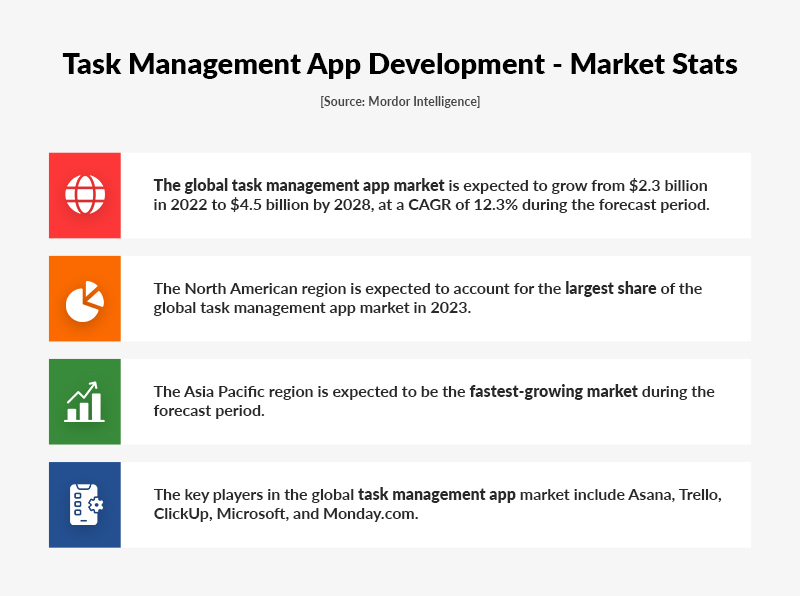
Task: Click the line 'ClickUp, Microsoft, and Monday.com.'
Action: 286,513
